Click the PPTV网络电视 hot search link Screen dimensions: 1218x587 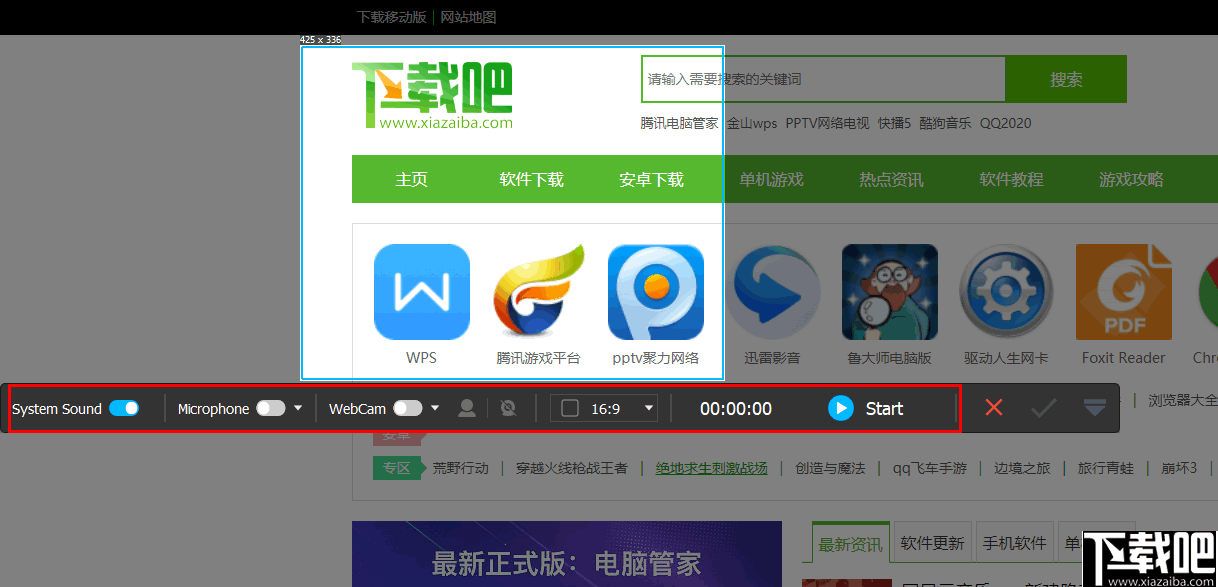click(x=827, y=123)
